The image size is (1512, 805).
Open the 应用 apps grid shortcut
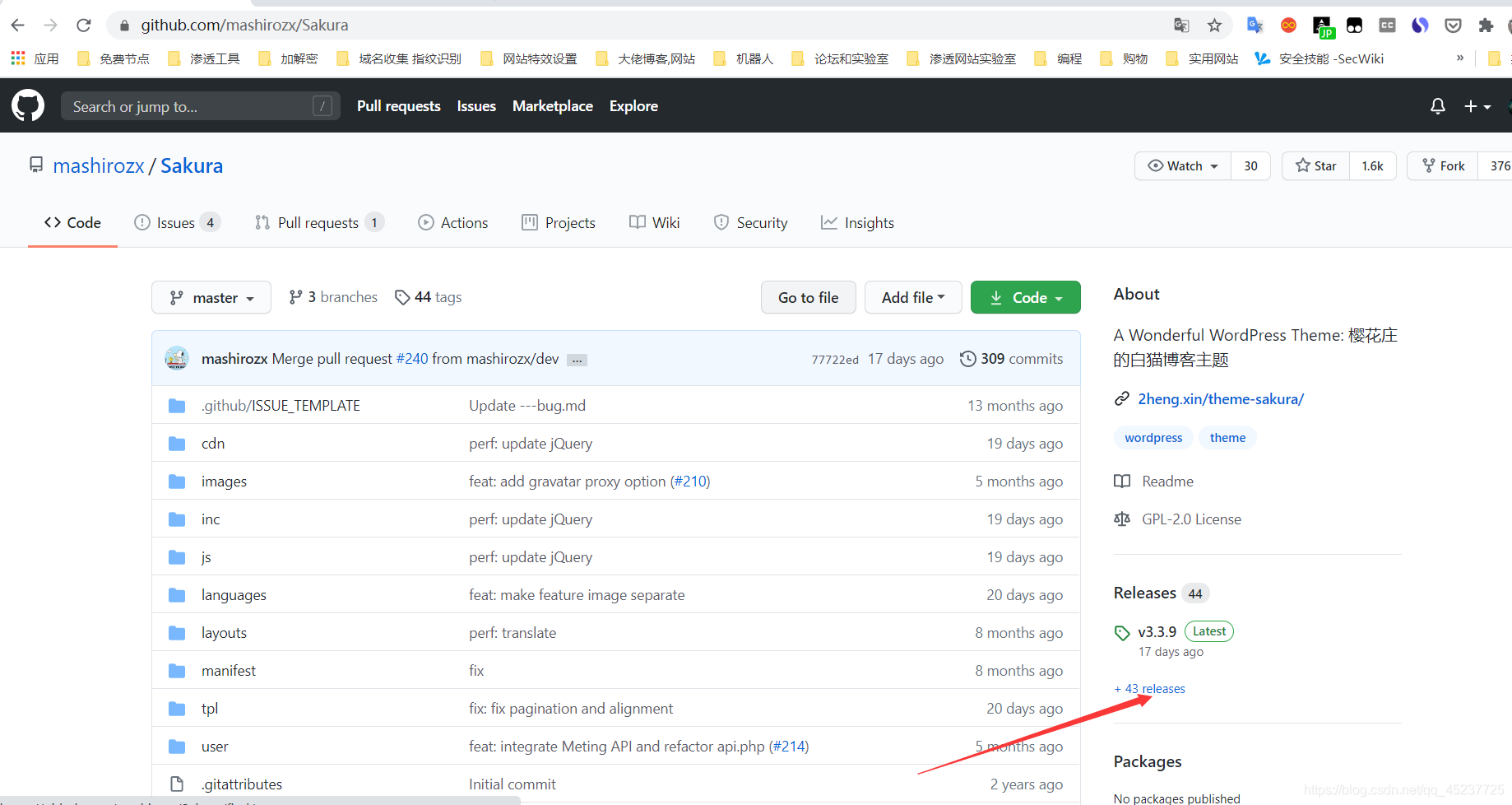pyautogui.click(x=35, y=58)
